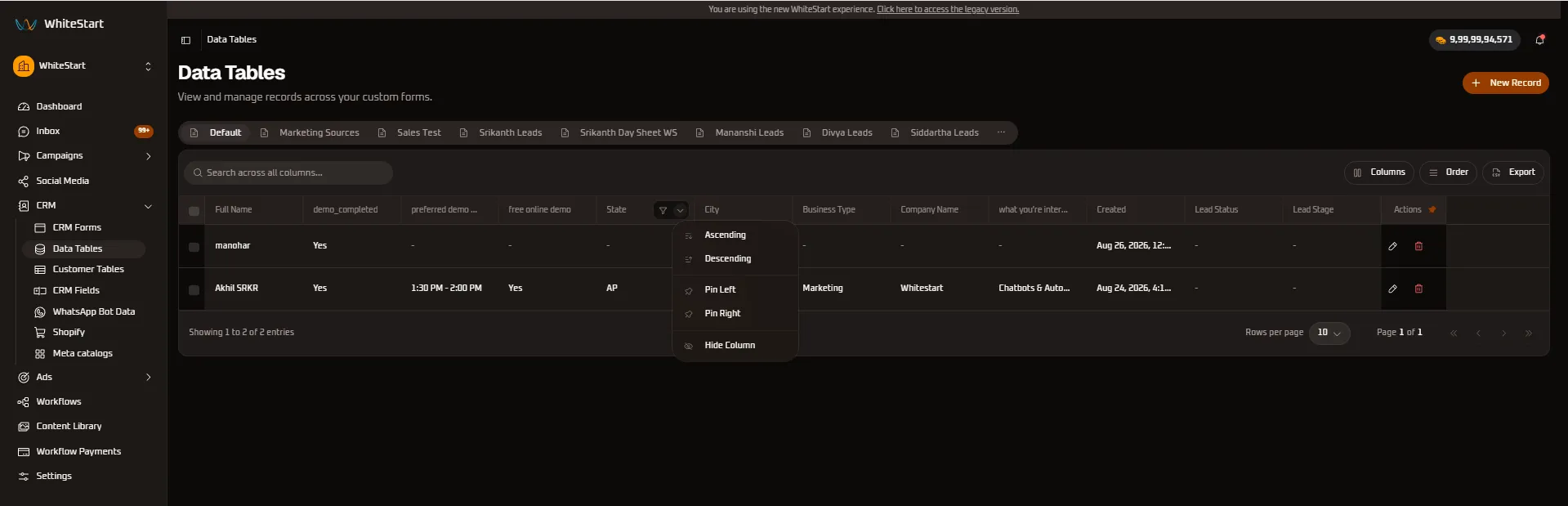
Task: Go to the first page arrow
Action: point(1453,333)
